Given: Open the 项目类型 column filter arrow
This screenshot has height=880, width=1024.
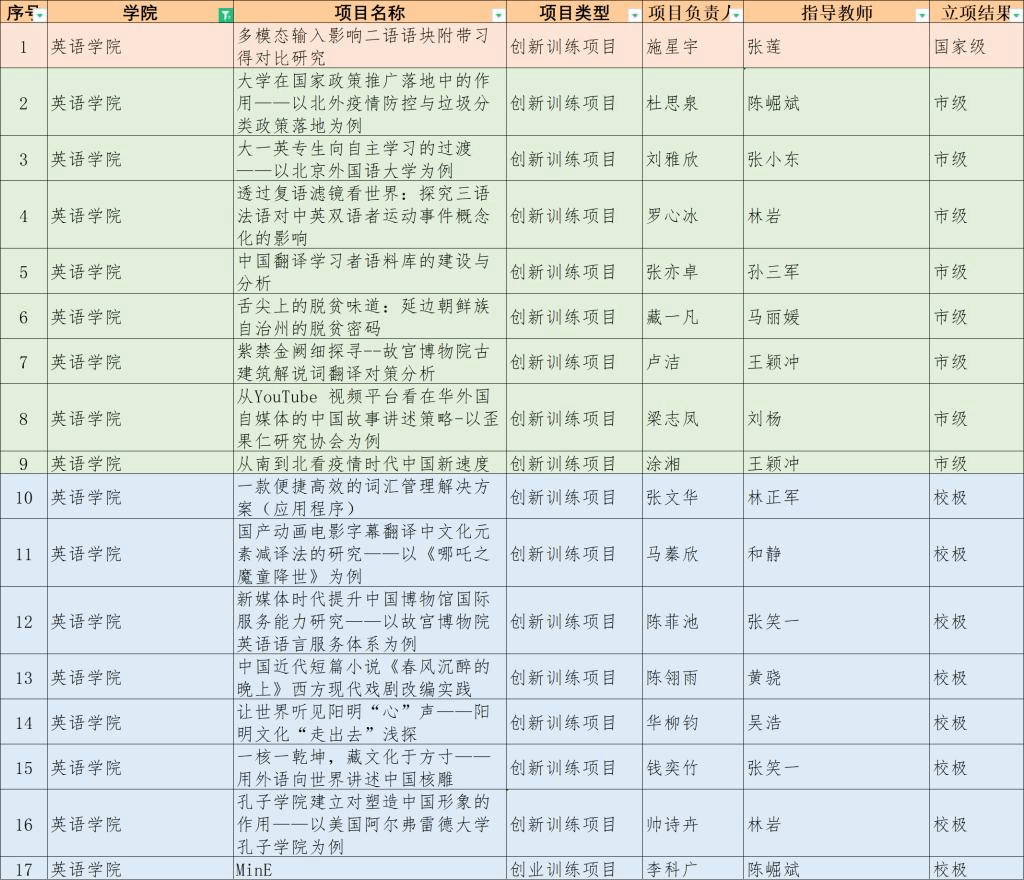Looking at the screenshot, I should click(x=634, y=15).
